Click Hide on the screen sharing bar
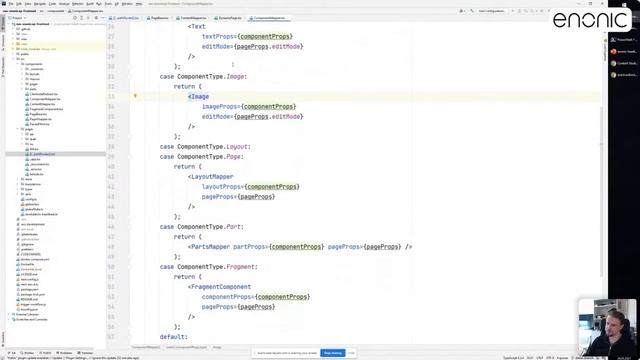Viewport: 640px width, 360px height. click(x=351, y=353)
